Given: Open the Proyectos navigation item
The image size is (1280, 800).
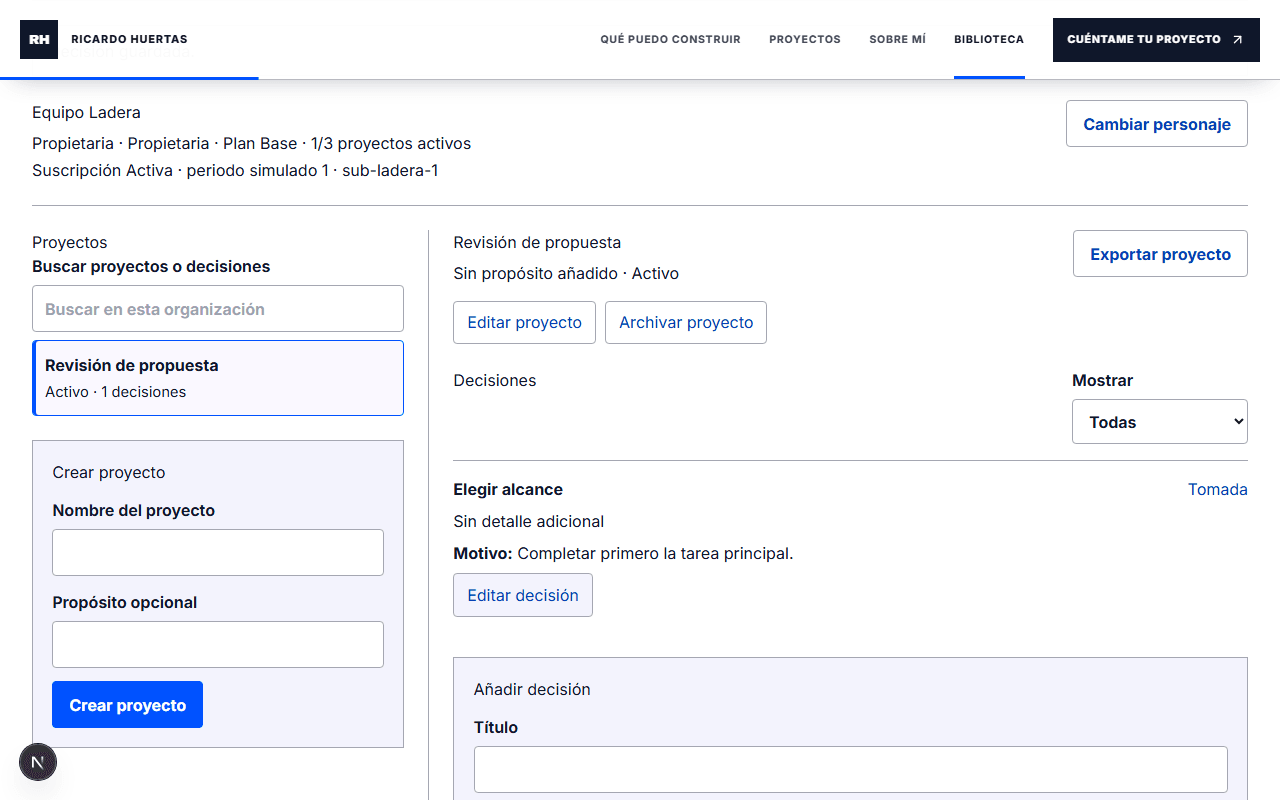Looking at the screenshot, I should [805, 40].
